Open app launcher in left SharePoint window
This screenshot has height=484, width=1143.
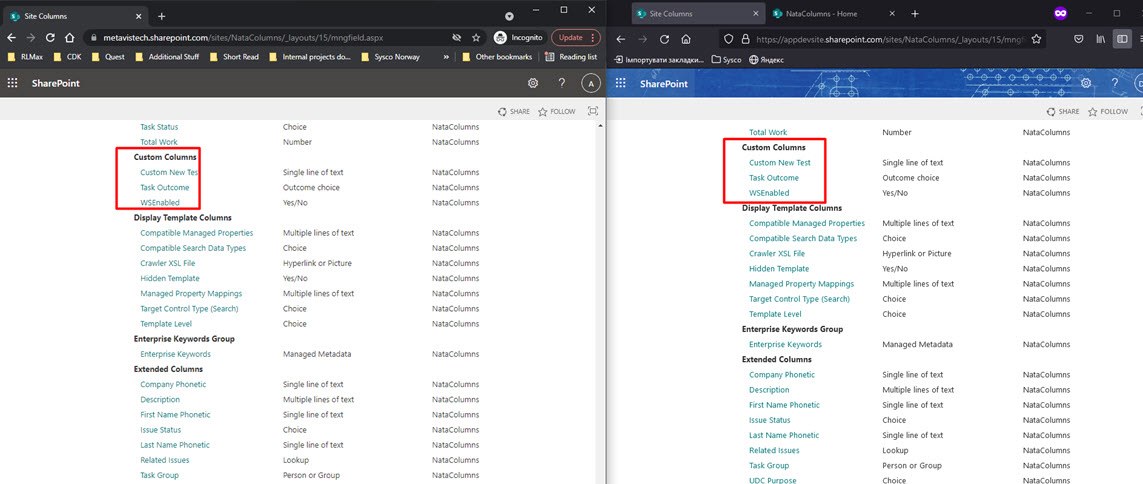pos(12,83)
